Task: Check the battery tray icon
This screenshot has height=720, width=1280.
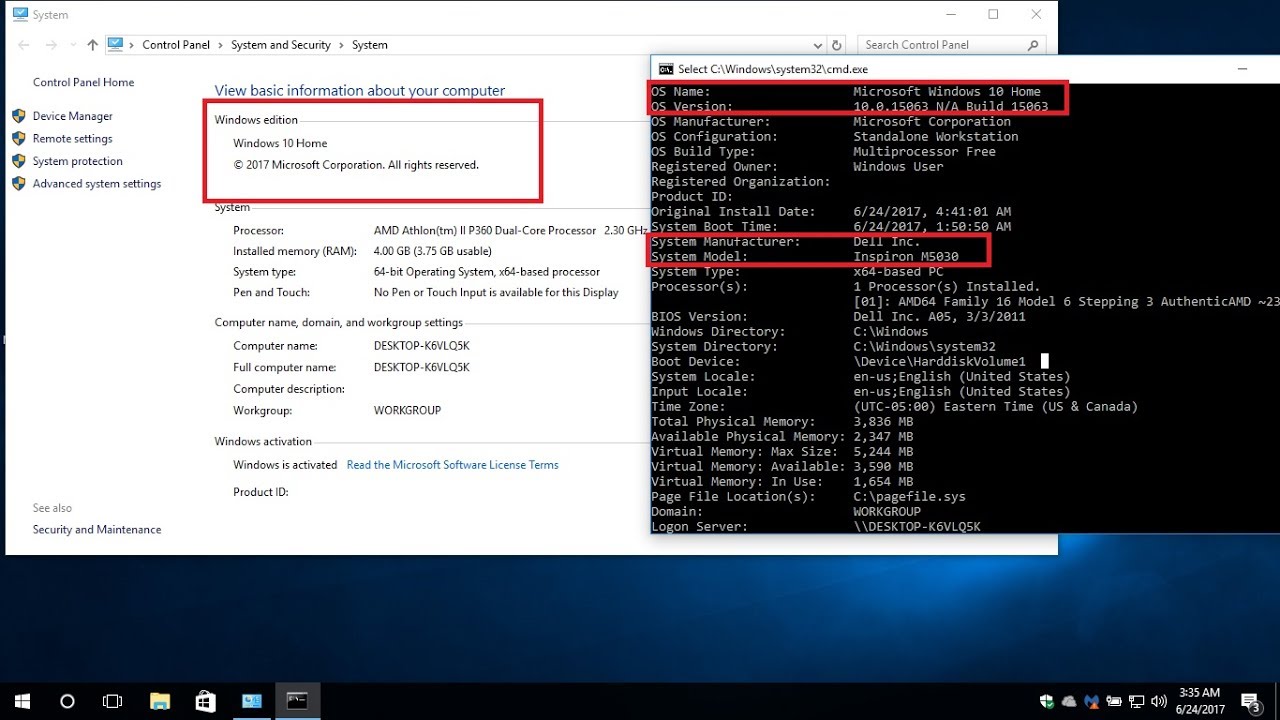Action: click(x=1115, y=701)
